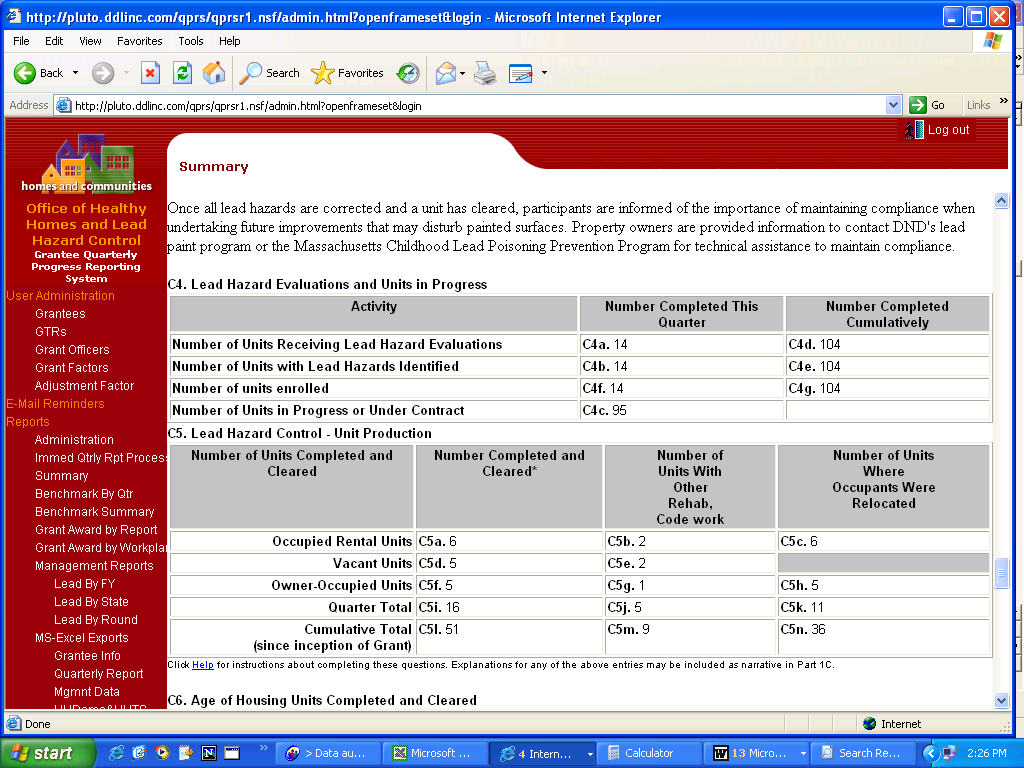Viewport: 1024px width, 768px height.
Task: Open the Edit menu
Action: pos(54,41)
